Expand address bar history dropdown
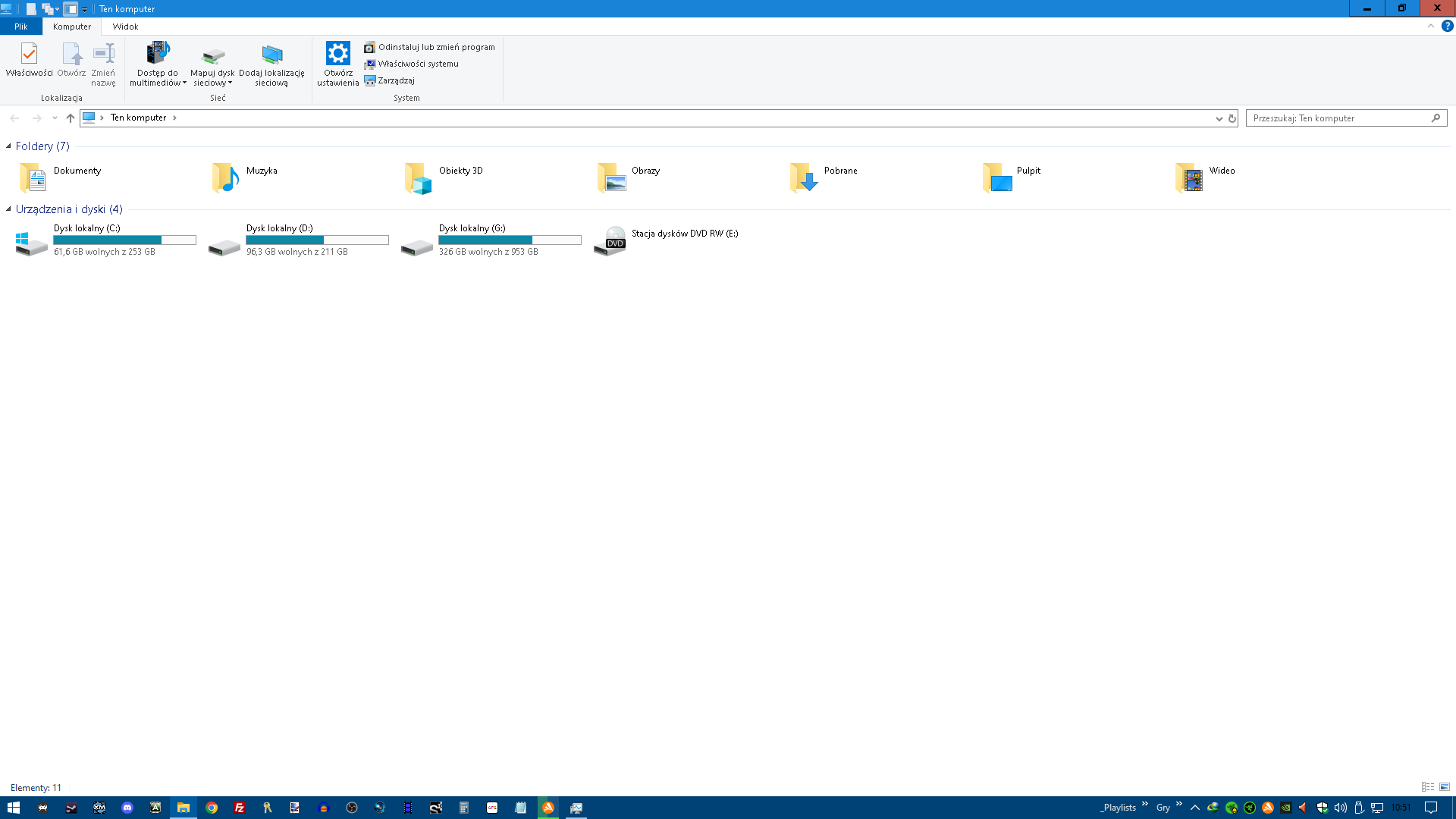 pyautogui.click(x=1219, y=118)
